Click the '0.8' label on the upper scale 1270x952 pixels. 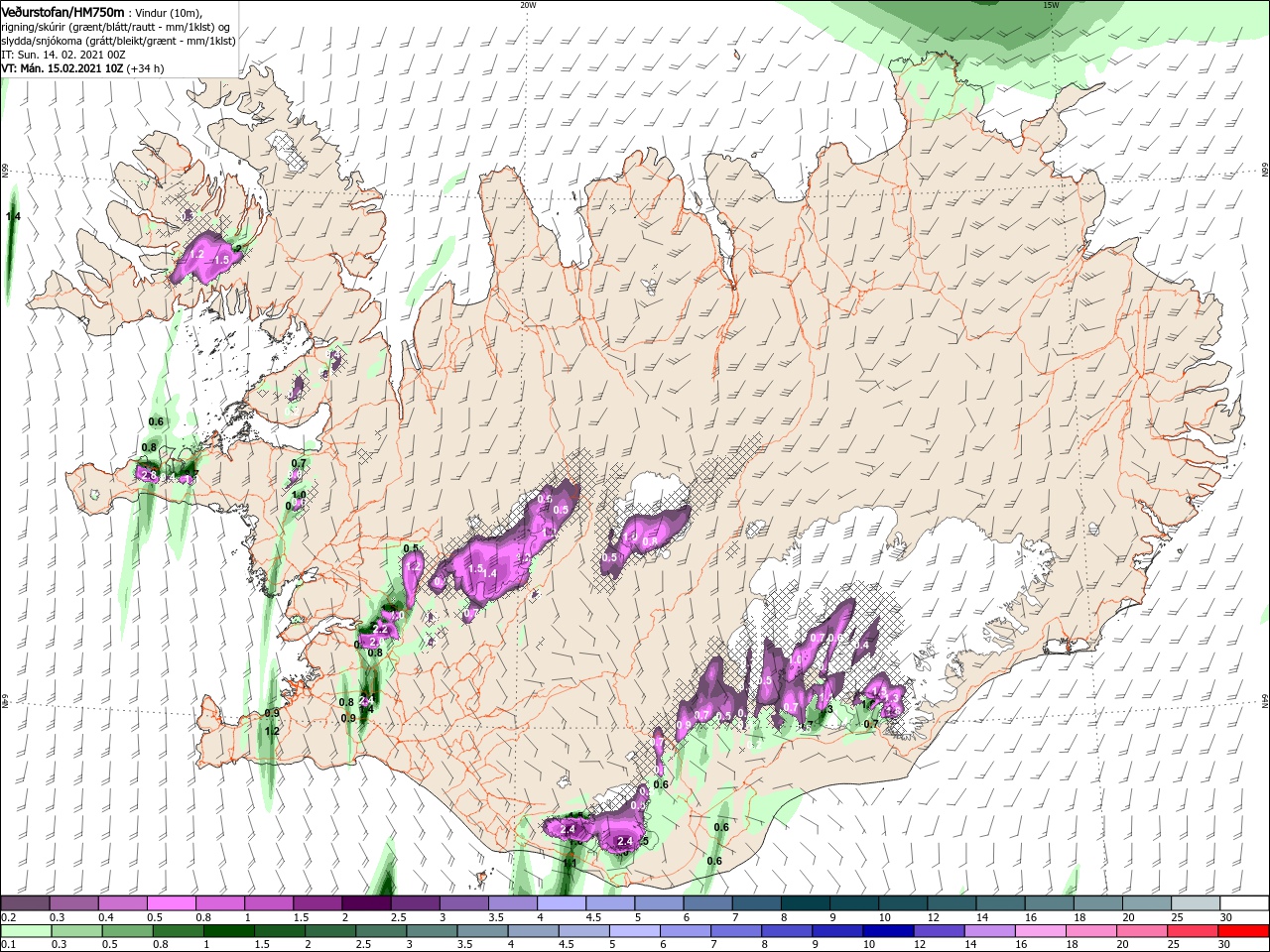click(x=203, y=918)
